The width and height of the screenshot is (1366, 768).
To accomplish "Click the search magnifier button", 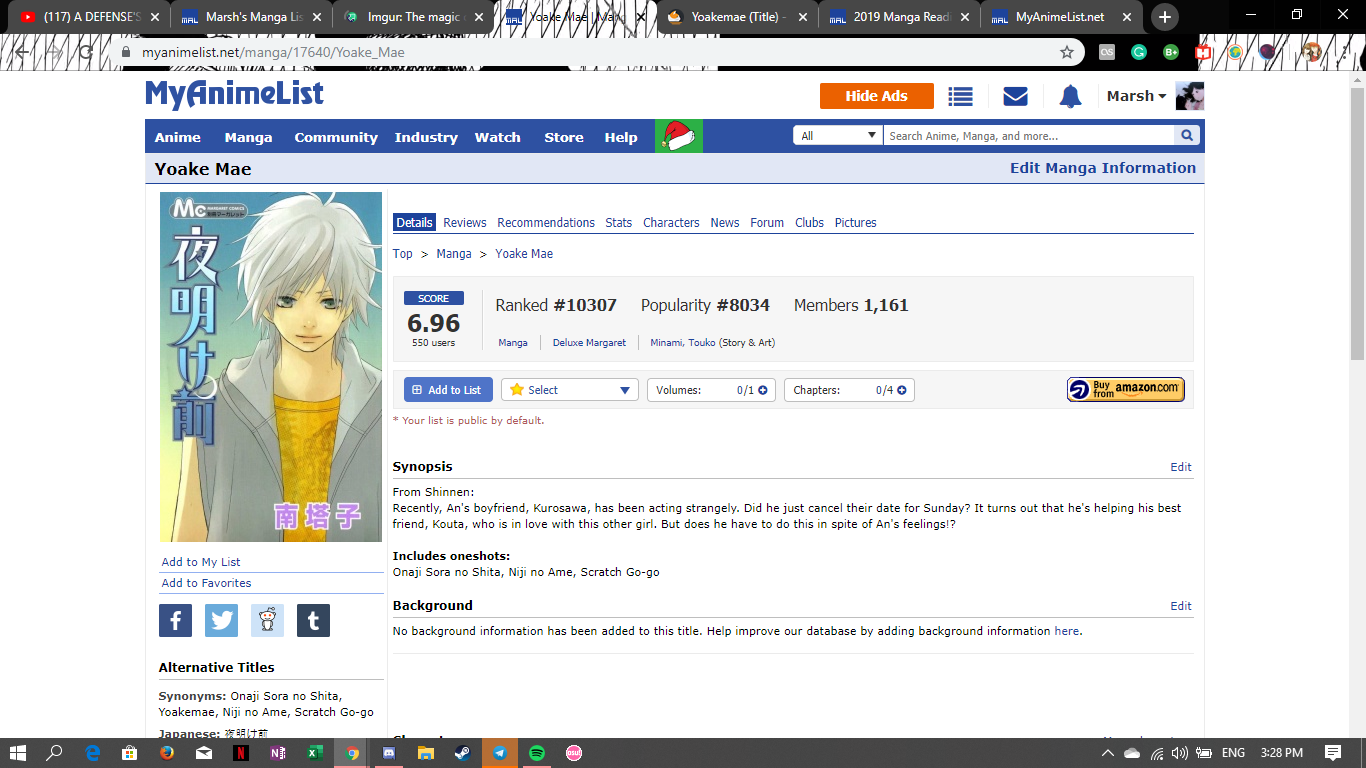I will [x=1187, y=136].
